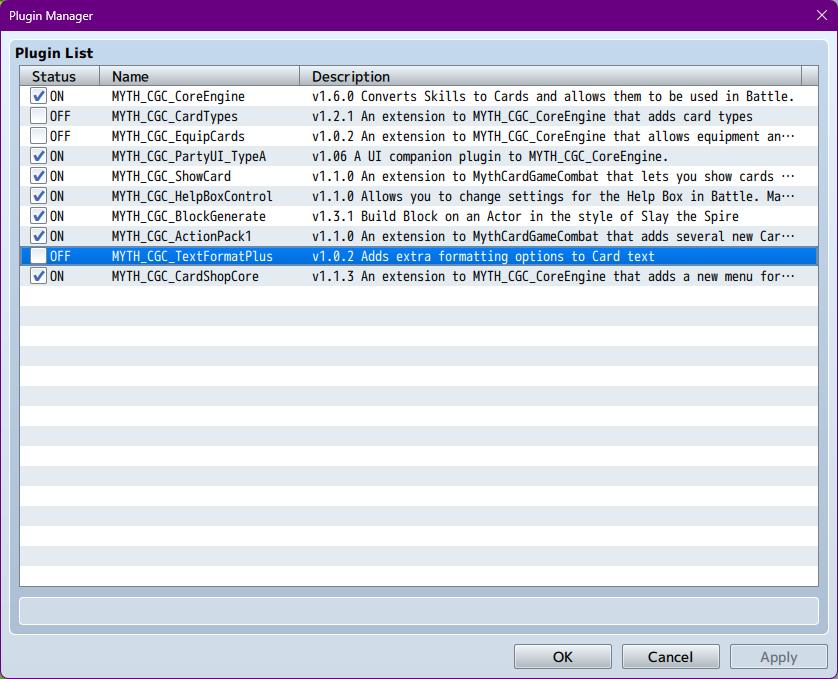Click the 'adds a new menu for' description
The image size is (838, 679).
[553, 276]
